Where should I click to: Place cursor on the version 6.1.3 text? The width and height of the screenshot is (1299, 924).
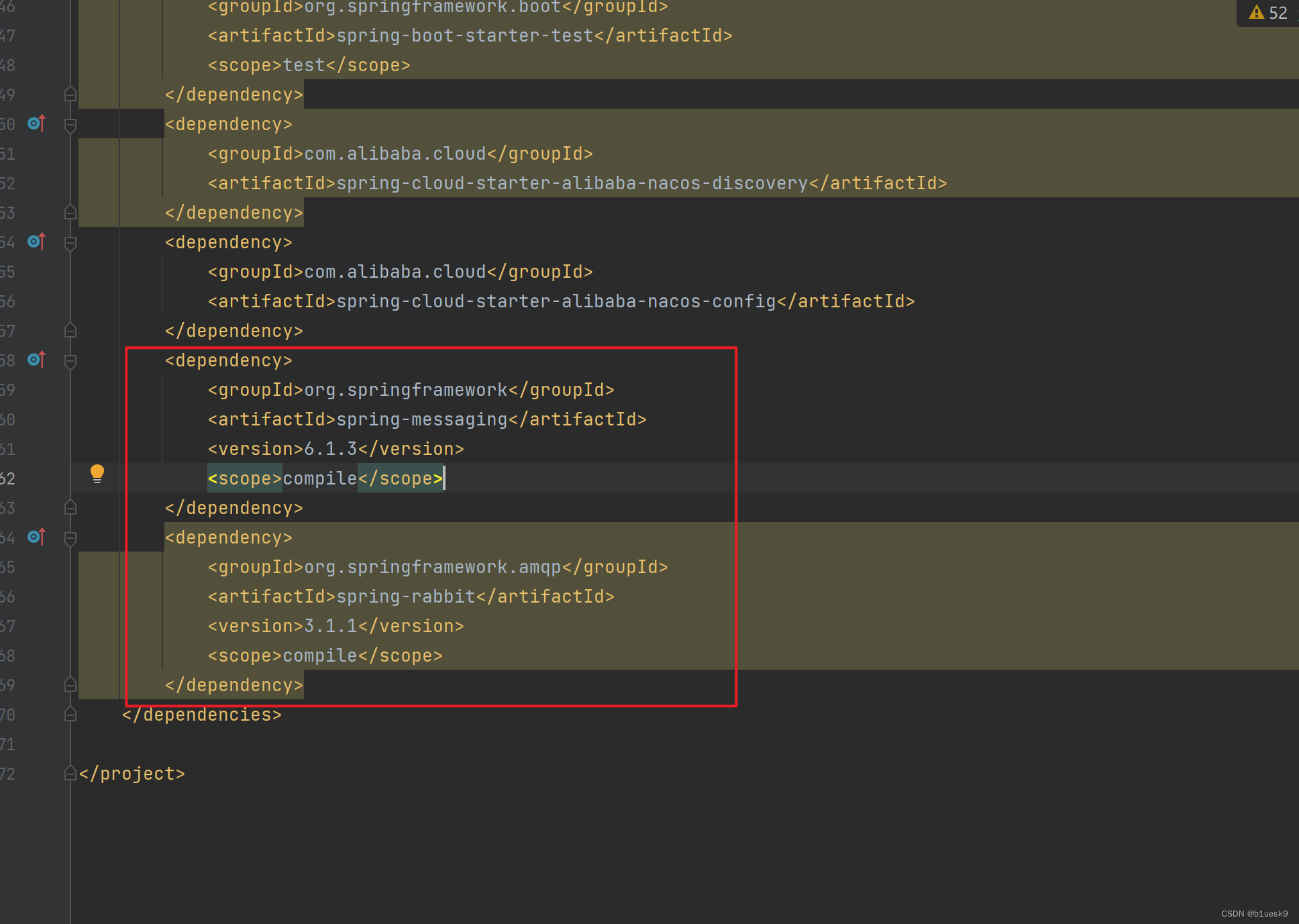(x=332, y=448)
